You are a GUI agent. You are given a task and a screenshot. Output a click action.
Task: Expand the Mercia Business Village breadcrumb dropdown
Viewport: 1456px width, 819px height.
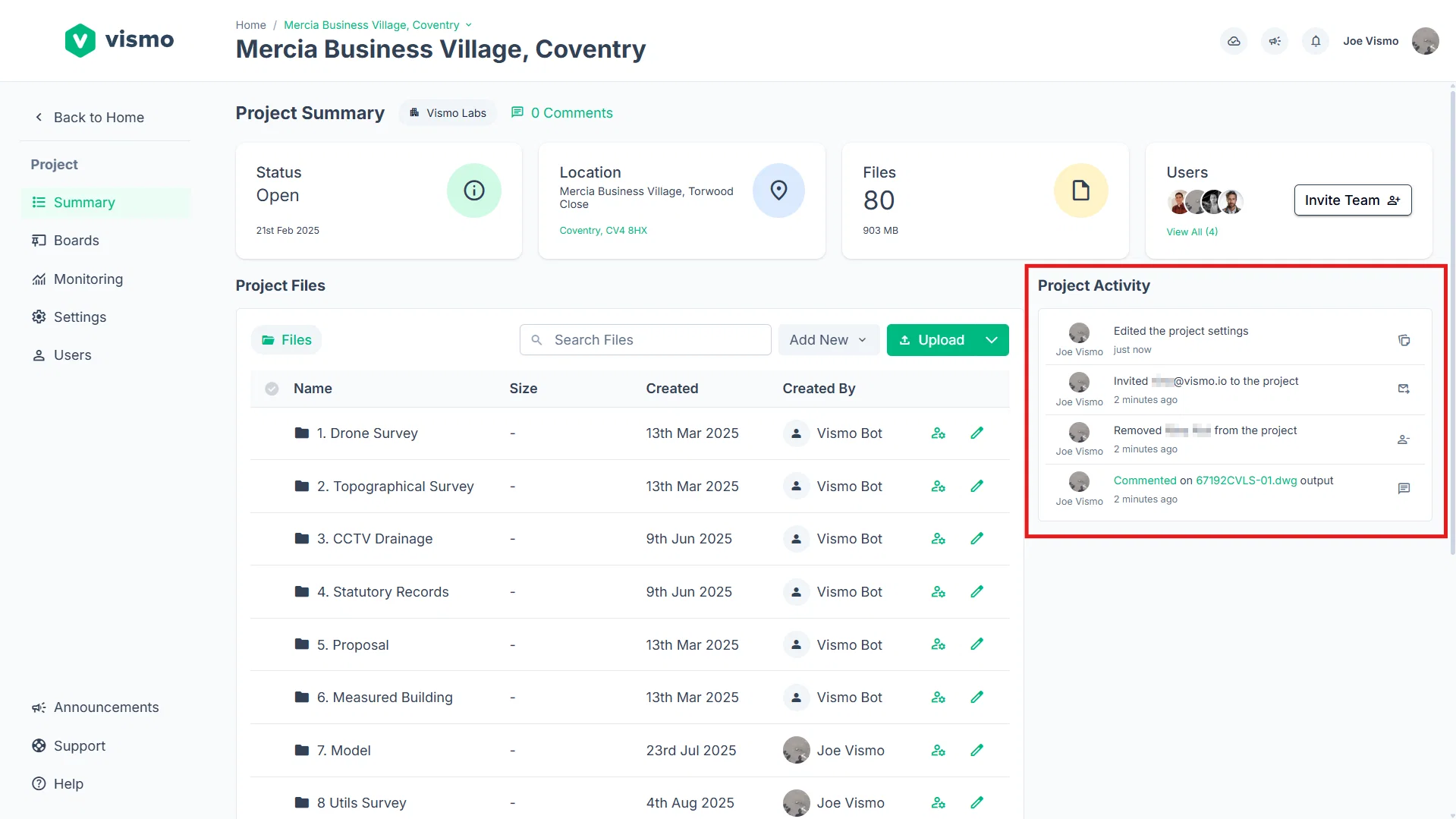click(468, 25)
